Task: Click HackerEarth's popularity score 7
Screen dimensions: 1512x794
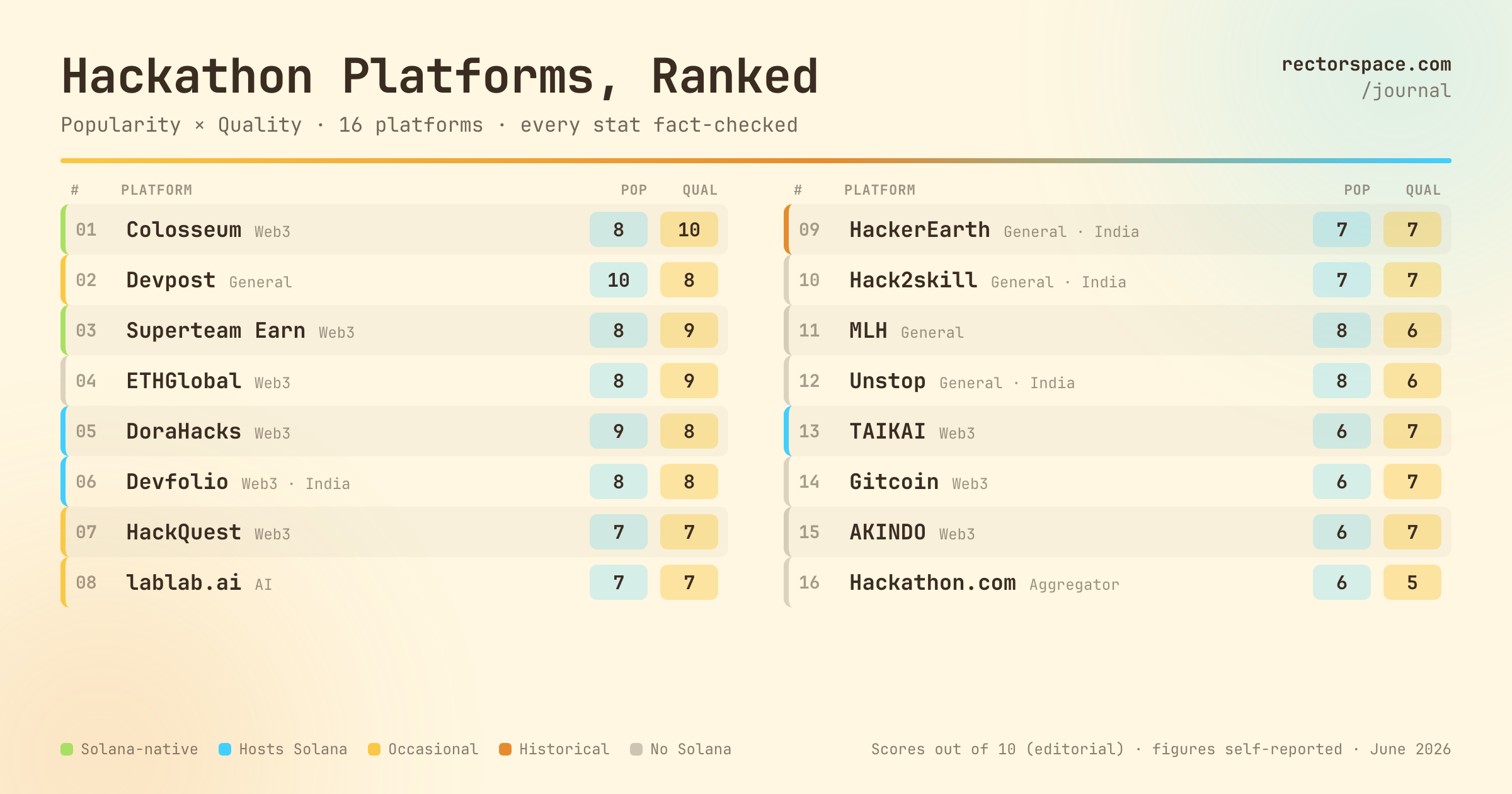Action: tap(1342, 229)
